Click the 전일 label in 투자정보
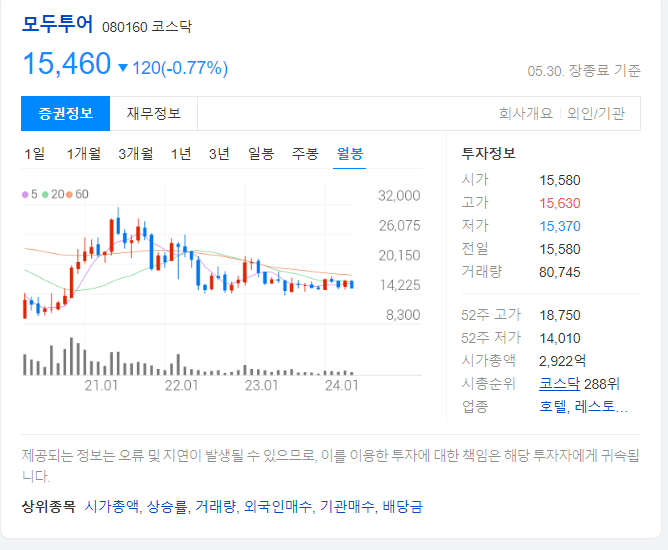Viewport: 668px width, 550px height. (x=475, y=249)
